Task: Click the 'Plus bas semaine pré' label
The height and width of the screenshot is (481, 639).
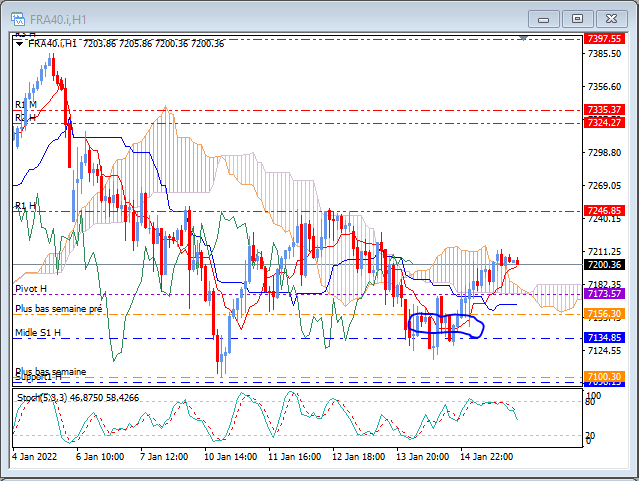Action: [x=58, y=309]
